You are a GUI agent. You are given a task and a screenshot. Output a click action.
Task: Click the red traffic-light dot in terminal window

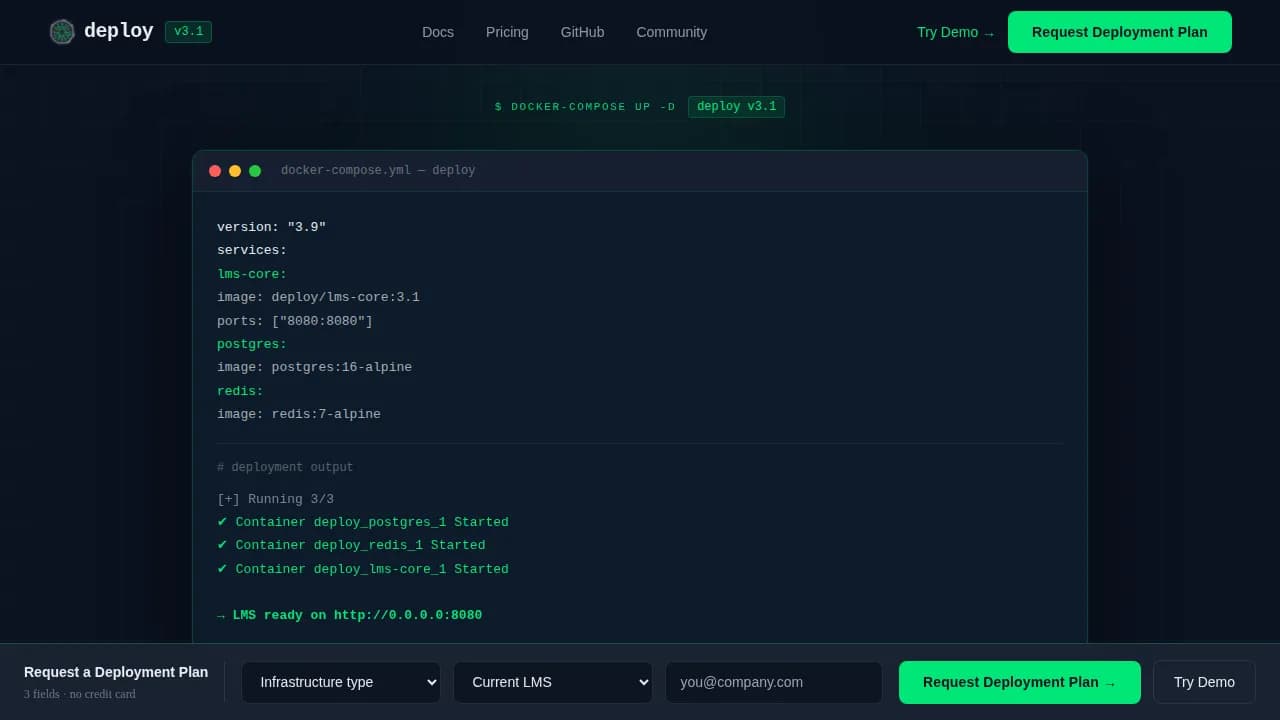215,170
